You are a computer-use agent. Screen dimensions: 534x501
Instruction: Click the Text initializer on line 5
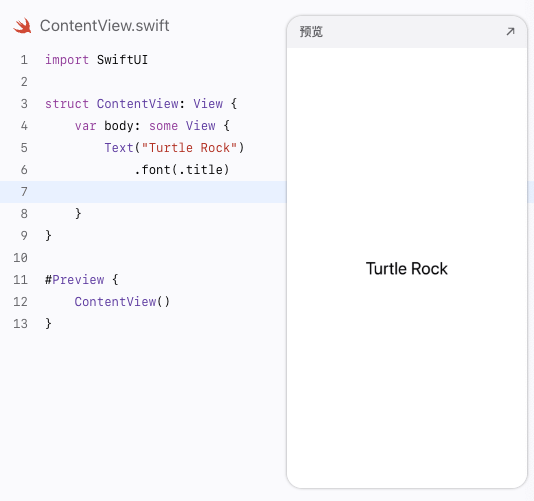click(119, 148)
